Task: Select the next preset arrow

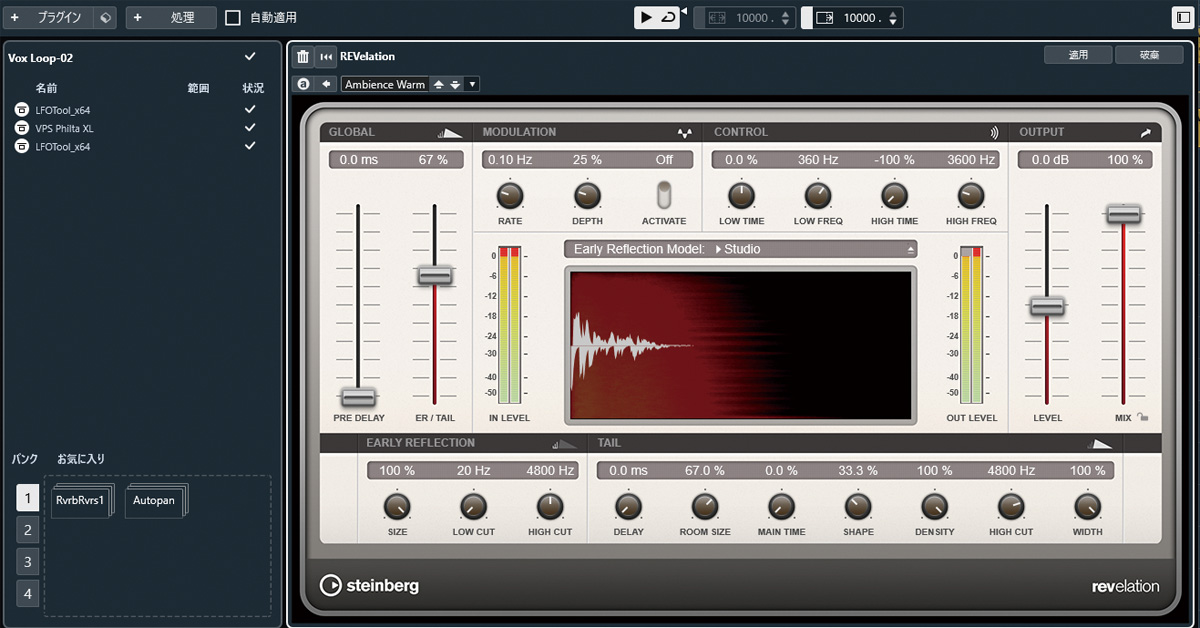Action: pos(455,84)
